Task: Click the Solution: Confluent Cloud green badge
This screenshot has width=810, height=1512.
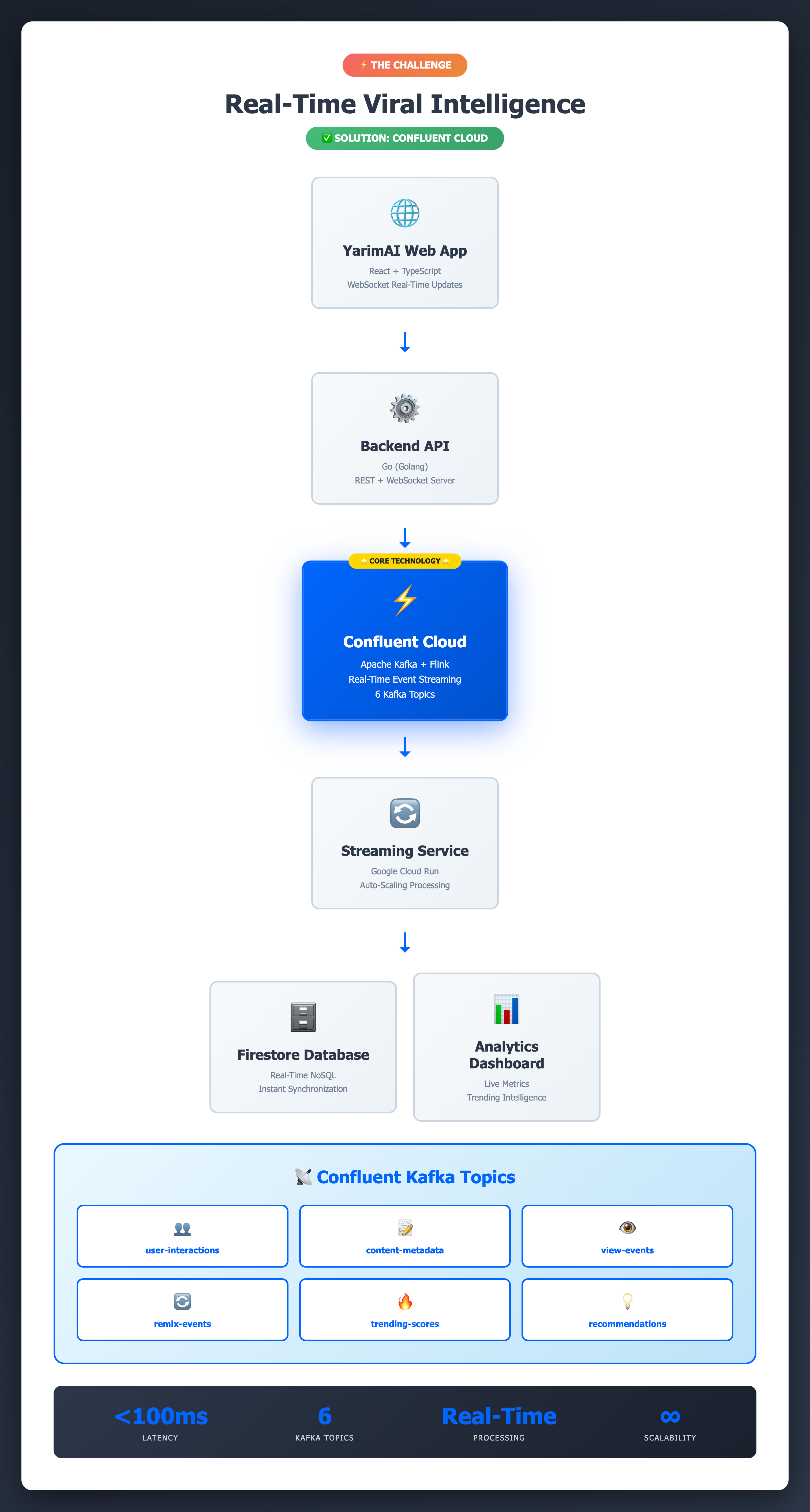Action: 405,138
